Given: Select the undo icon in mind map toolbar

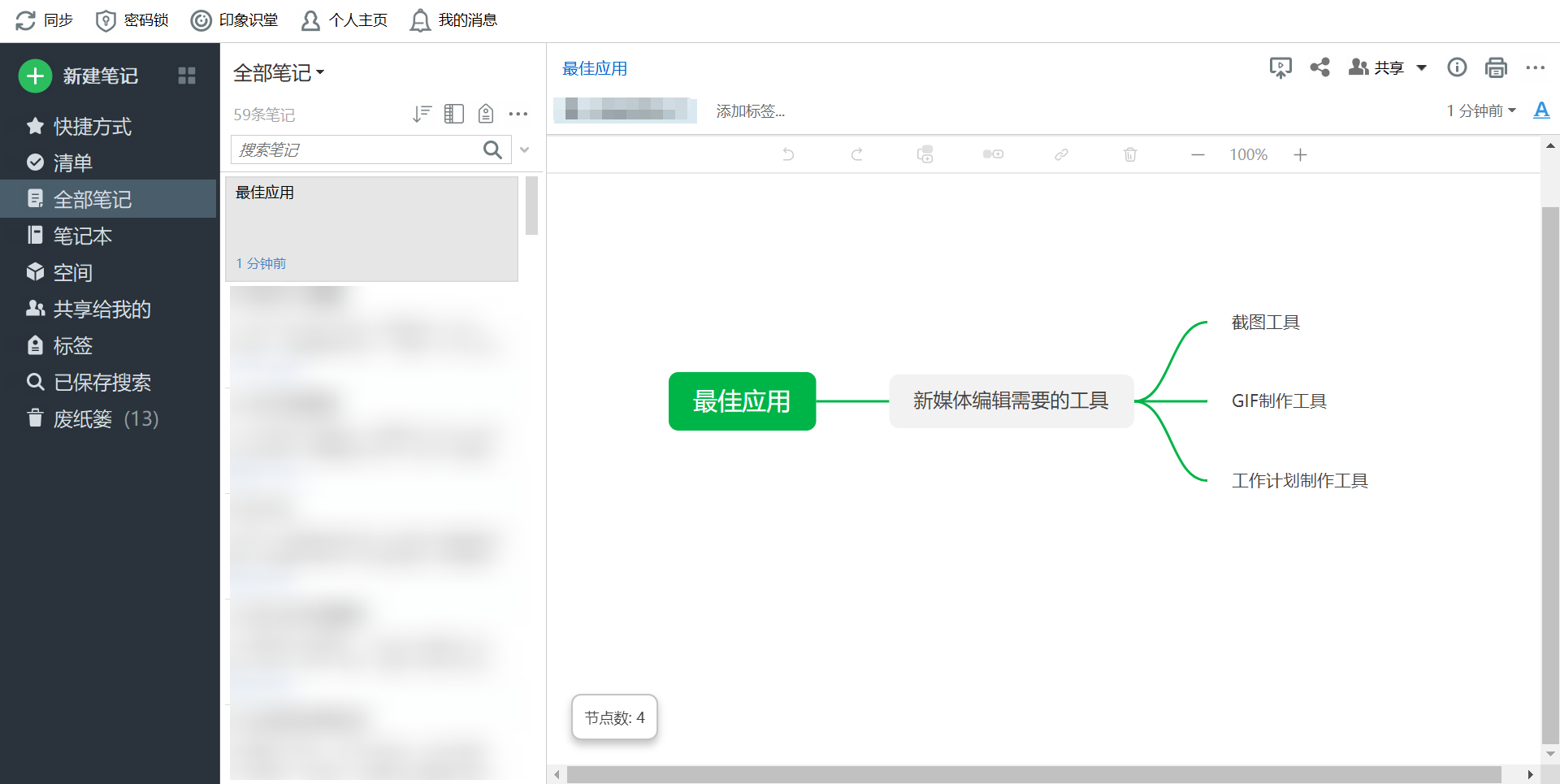Looking at the screenshot, I should pyautogui.click(x=787, y=154).
